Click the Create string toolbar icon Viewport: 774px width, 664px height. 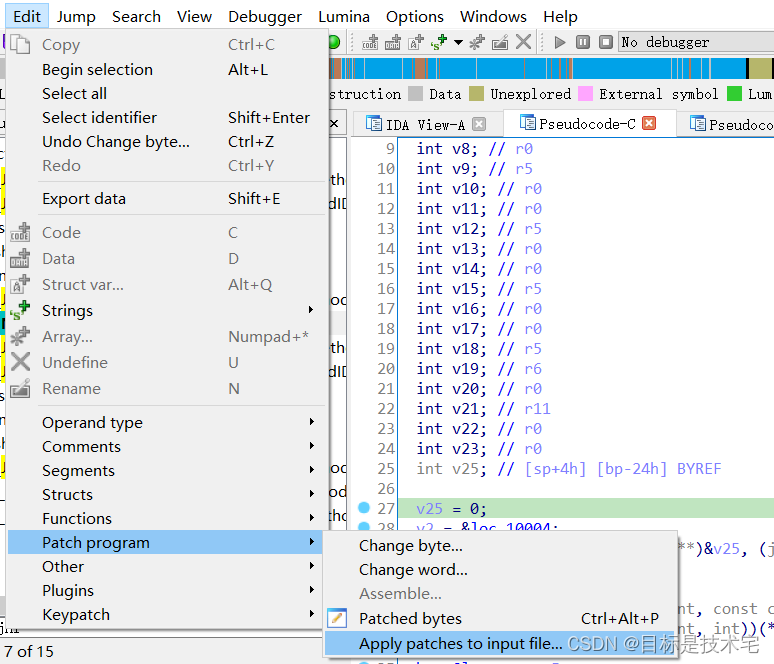click(438, 42)
